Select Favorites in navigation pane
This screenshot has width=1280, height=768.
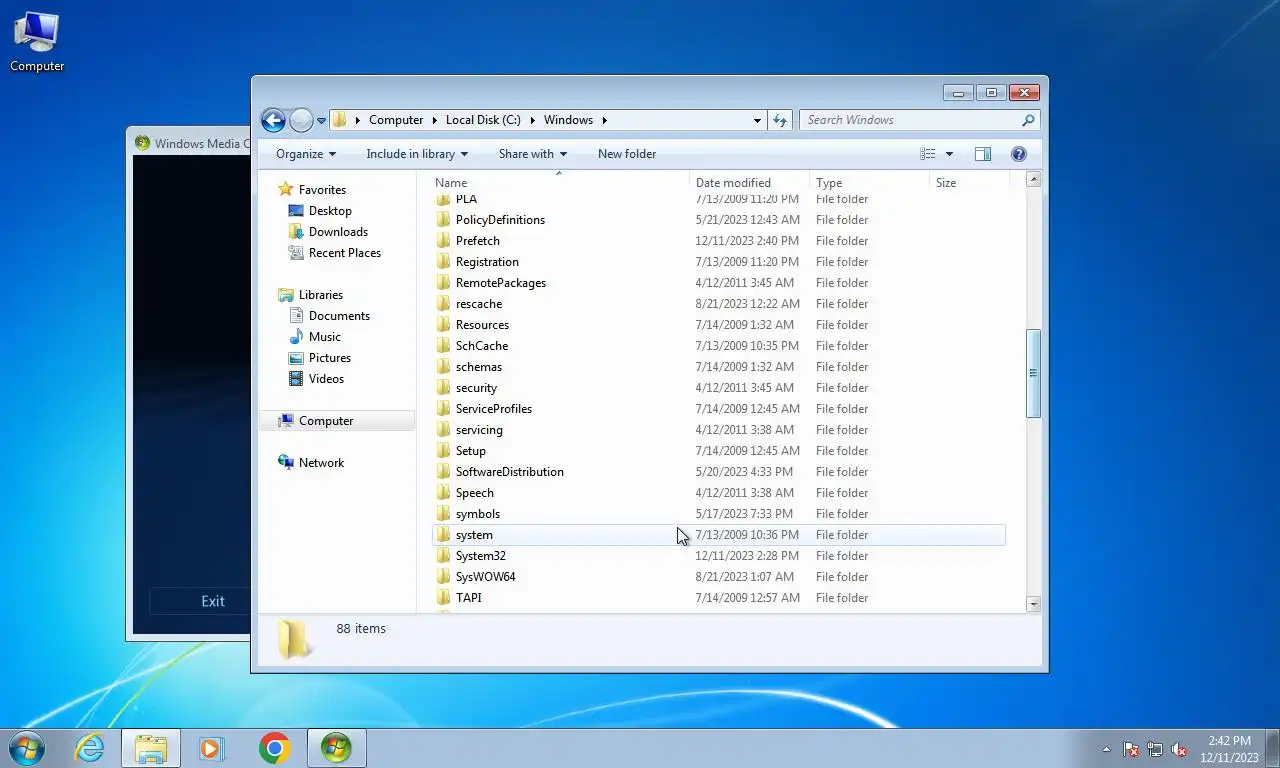[x=322, y=190]
